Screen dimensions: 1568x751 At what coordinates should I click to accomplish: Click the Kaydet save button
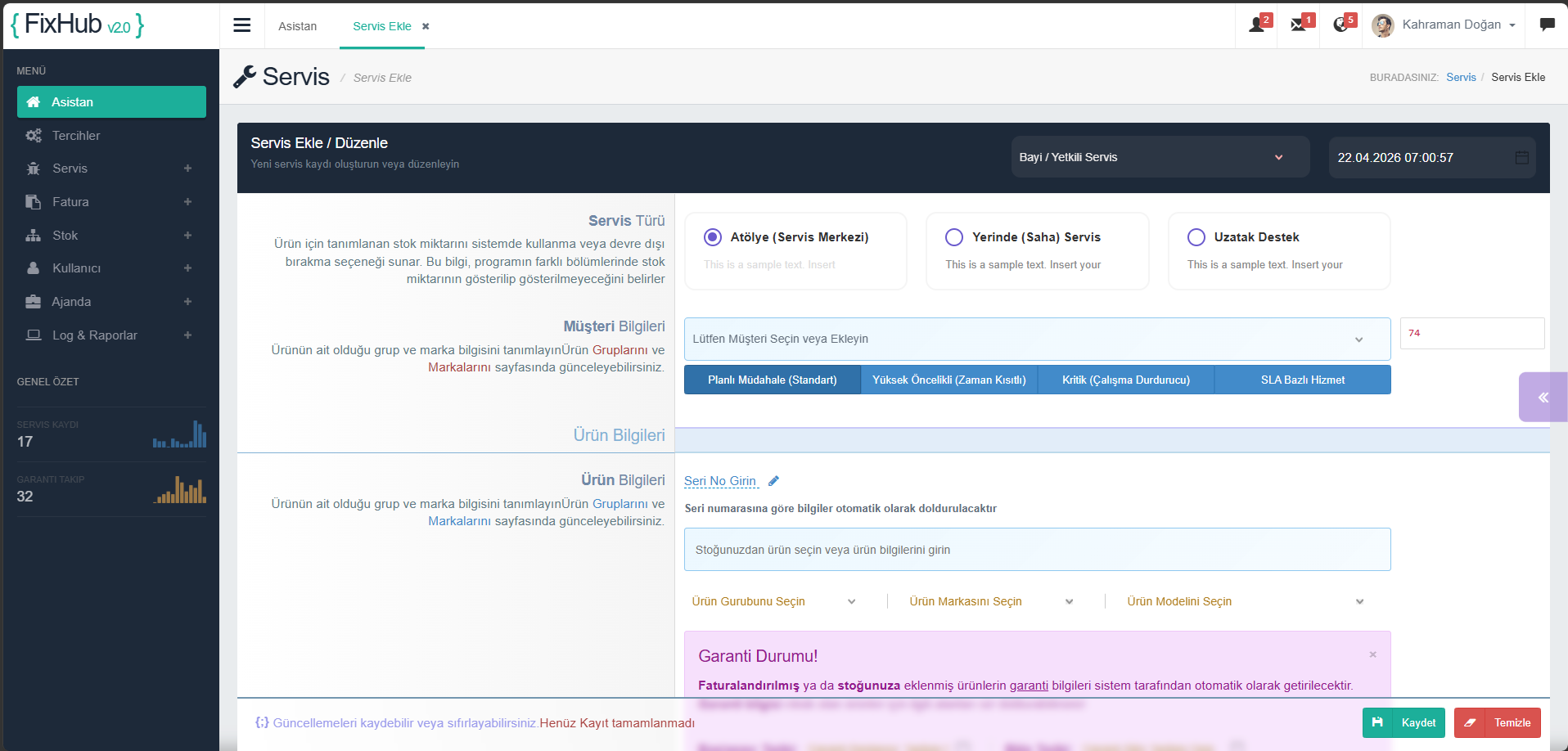[1404, 723]
